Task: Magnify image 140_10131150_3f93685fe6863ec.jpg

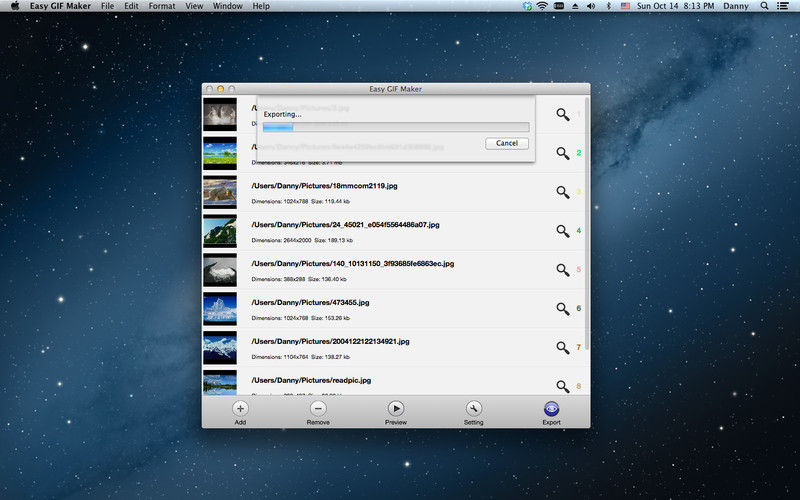Action: 563,270
